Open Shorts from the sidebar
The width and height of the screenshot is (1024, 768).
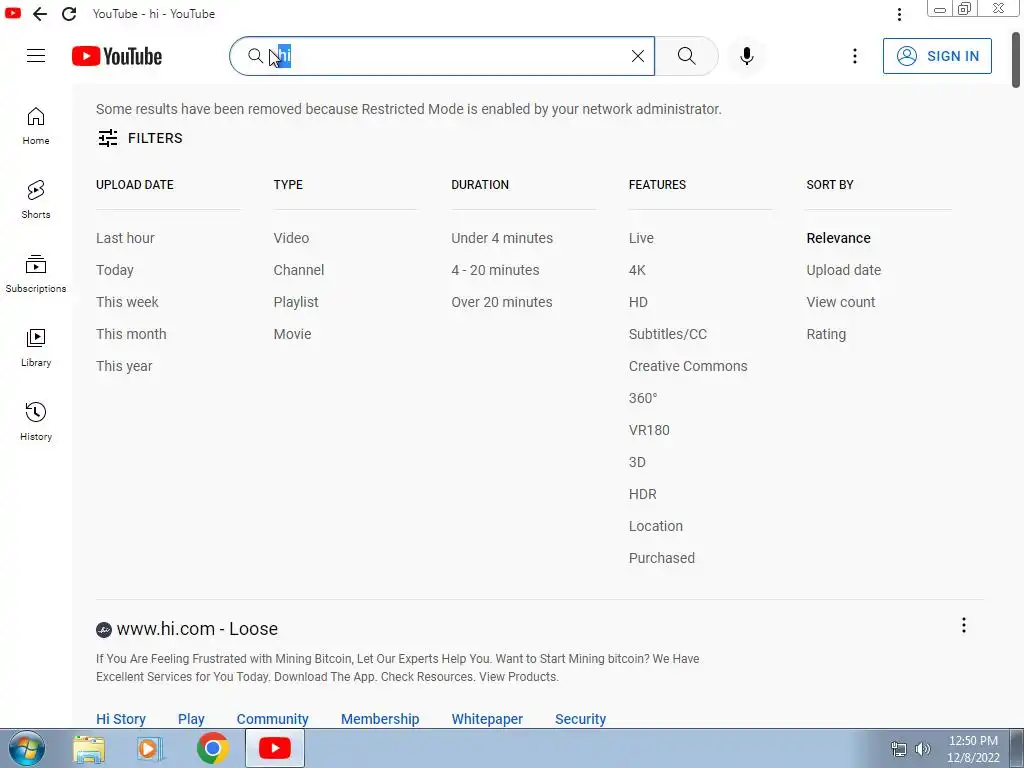36,200
